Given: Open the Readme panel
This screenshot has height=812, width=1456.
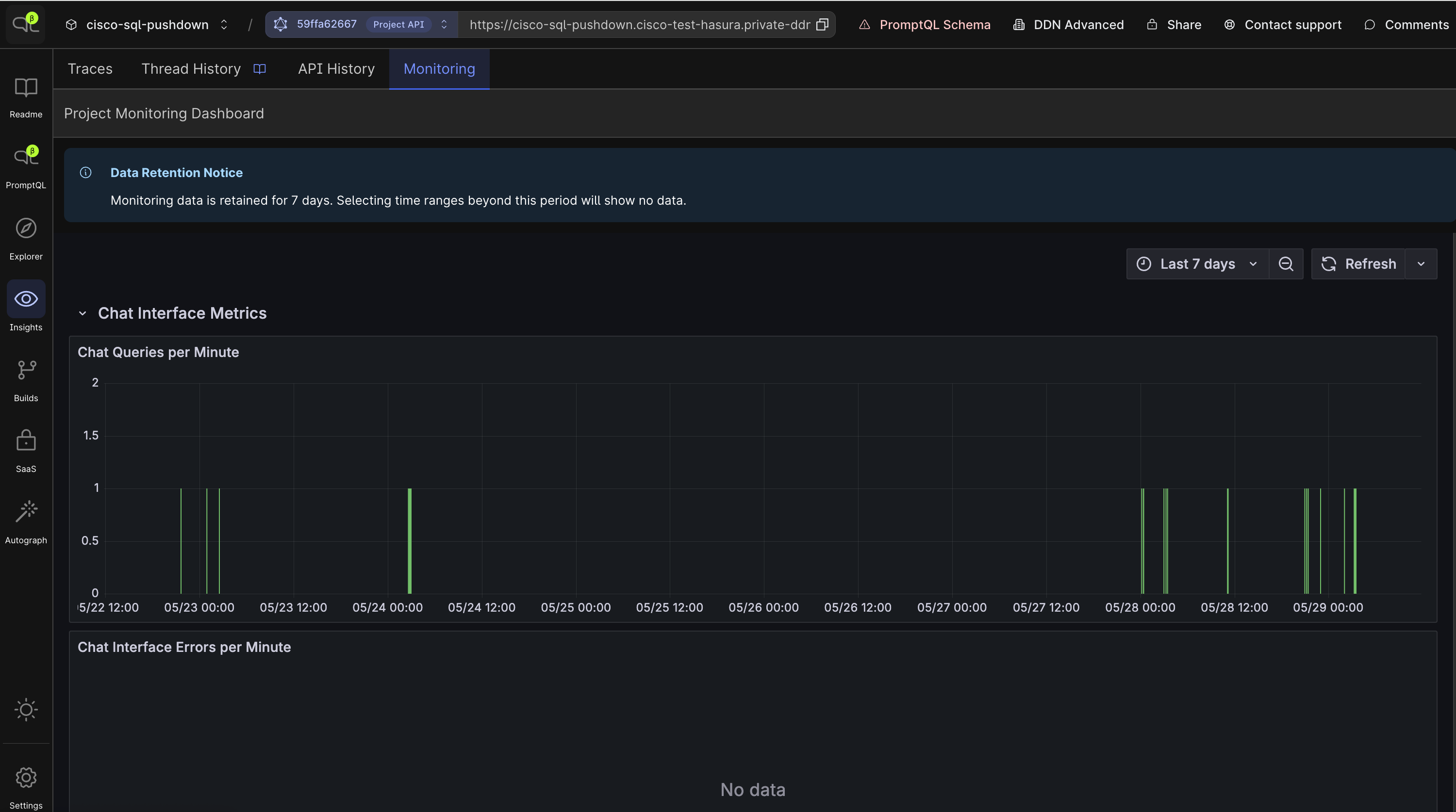Looking at the screenshot, I should pos(26,97).
